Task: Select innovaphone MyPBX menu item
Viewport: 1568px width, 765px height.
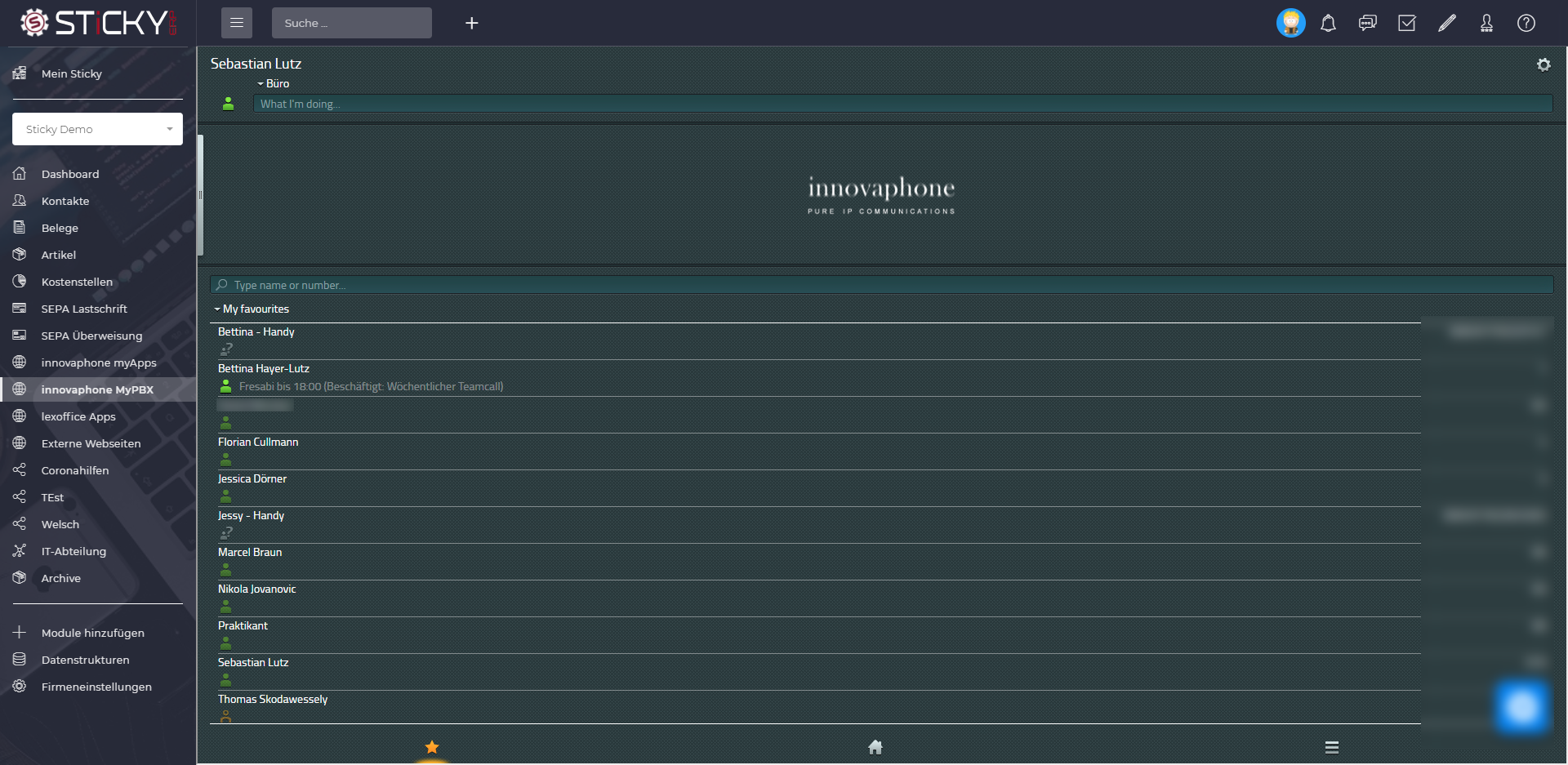Action: point(98,389)
